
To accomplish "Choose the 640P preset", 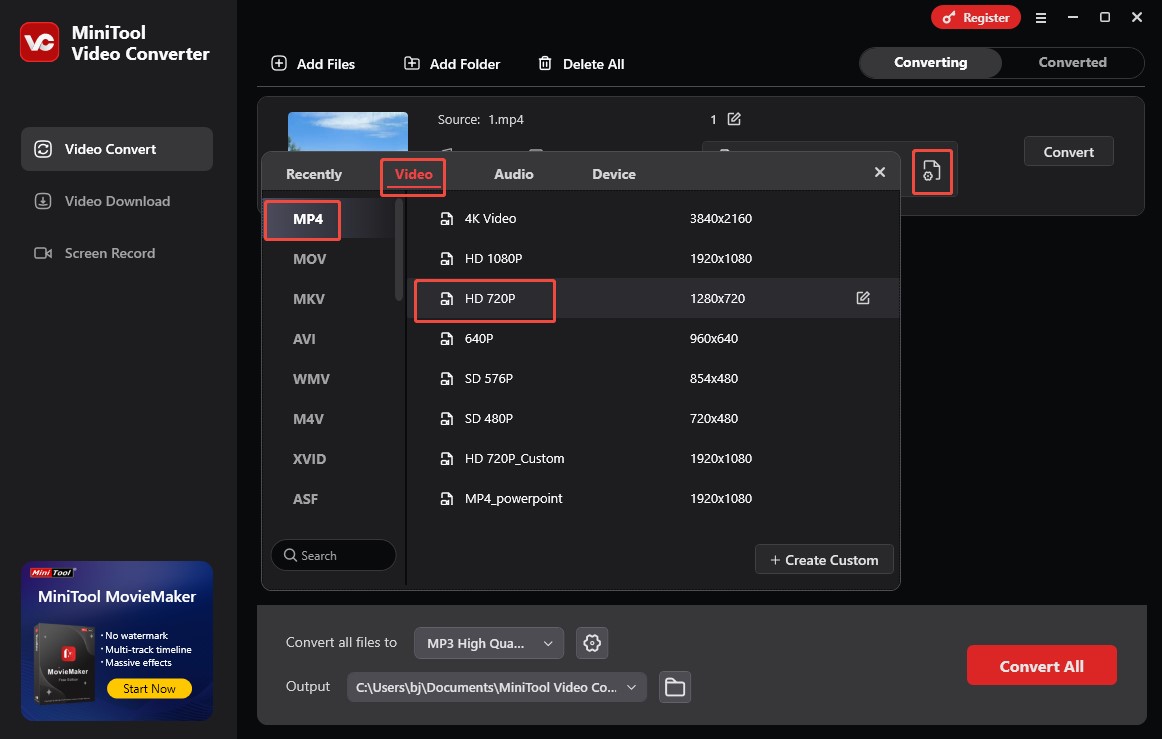I will (x=654, y=339).
